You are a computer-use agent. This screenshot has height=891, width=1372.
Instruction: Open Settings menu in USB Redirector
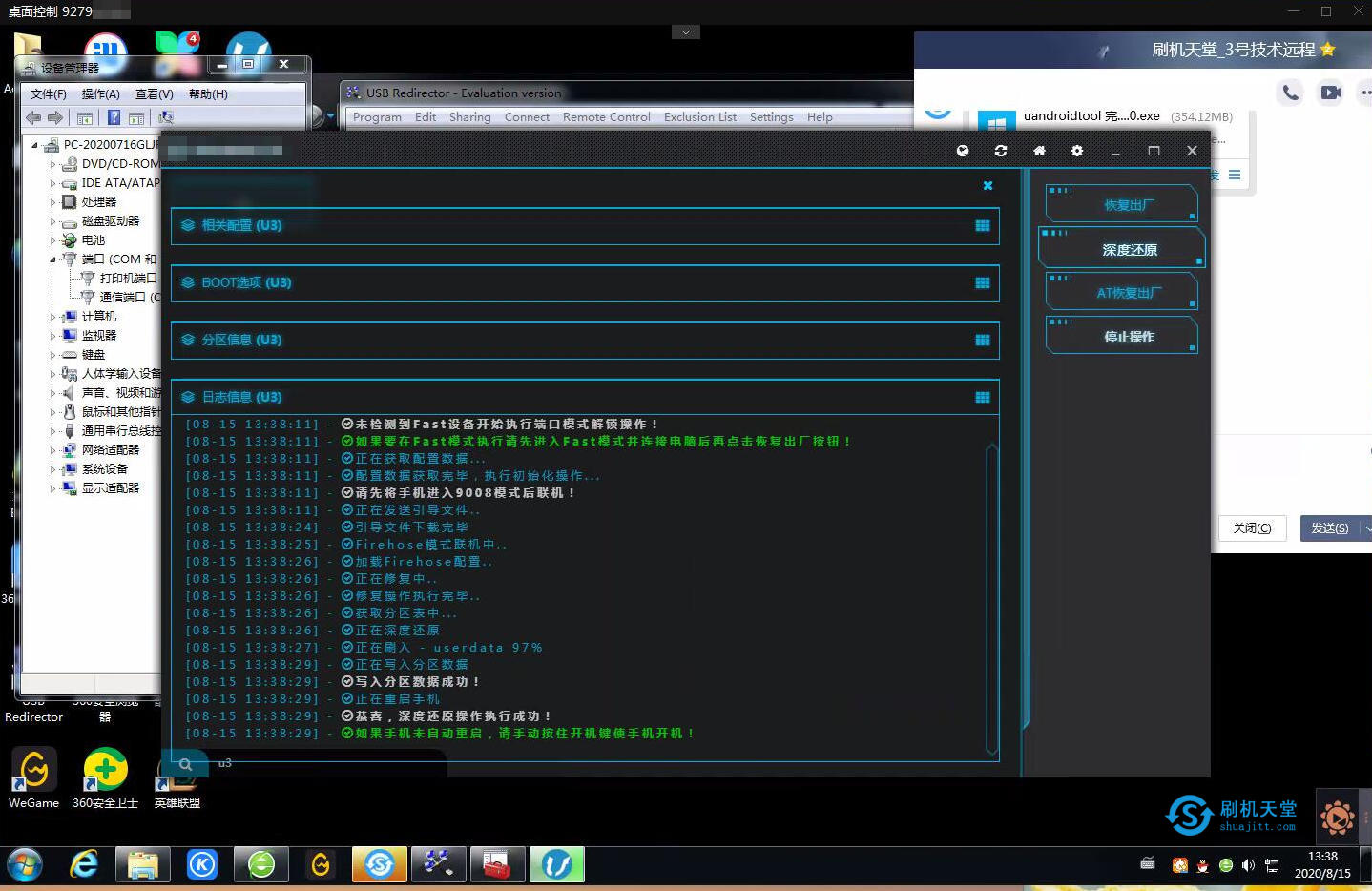(x=772, y=117)
